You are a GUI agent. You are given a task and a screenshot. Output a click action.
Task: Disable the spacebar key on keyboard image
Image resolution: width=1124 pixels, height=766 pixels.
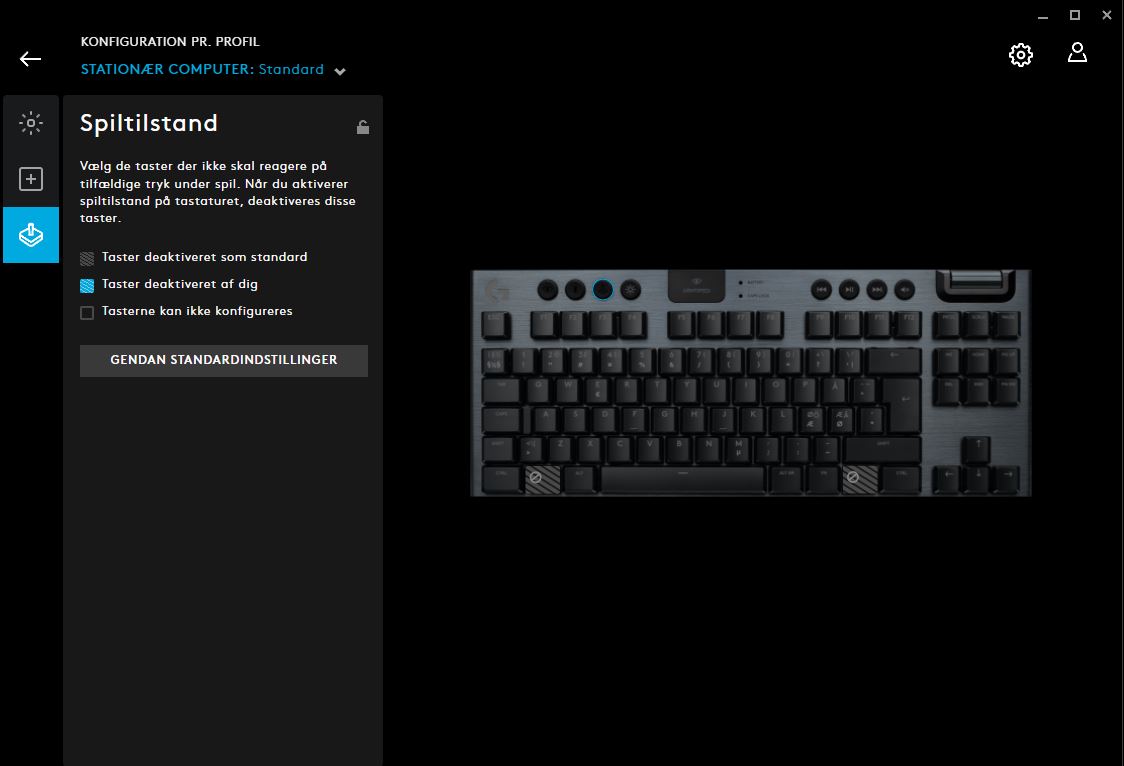point(682,479)
